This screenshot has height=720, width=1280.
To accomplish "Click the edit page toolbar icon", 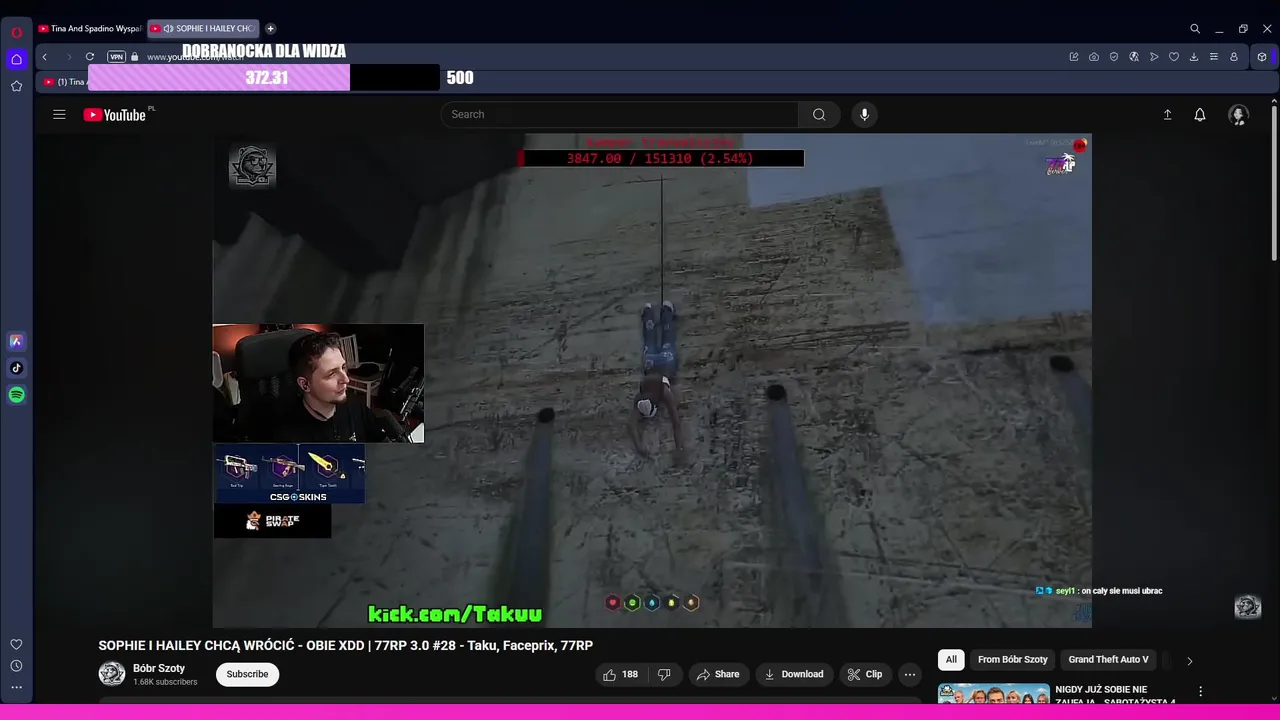I will (1074, 57).
